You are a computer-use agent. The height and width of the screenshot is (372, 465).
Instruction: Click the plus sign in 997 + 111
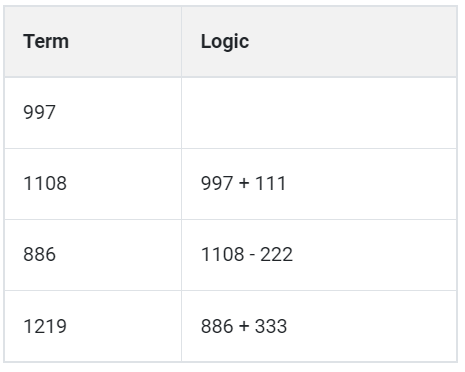click(x=244, y=183)
